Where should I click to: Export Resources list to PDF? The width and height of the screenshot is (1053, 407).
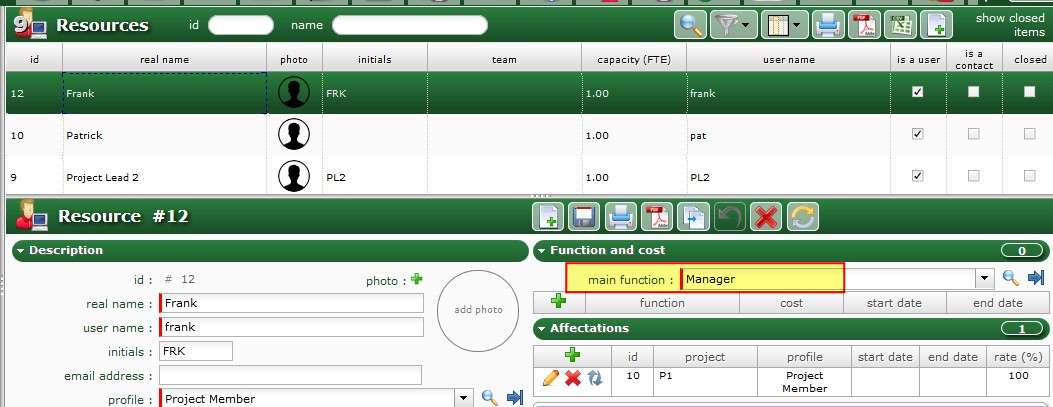pyautogui.click(x=864, y=26)
